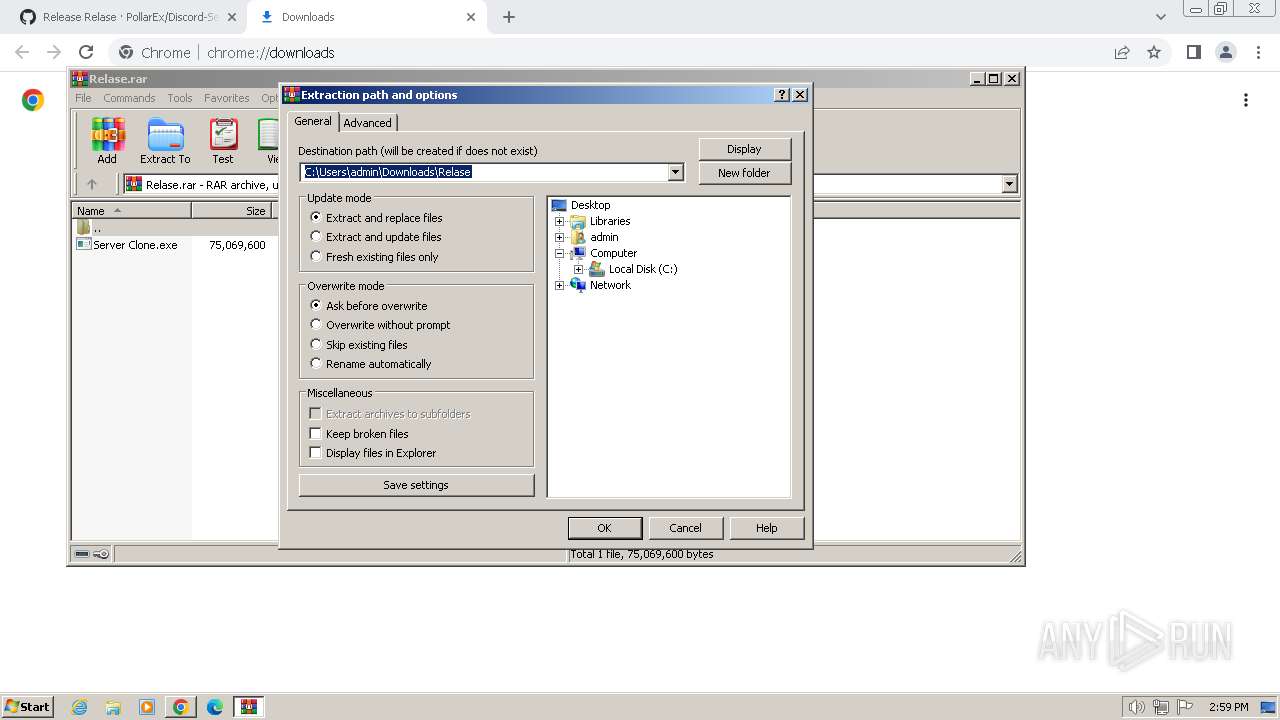Open the Chrome profile avatar icon
The width and height of the screenshot is (1280, 720).
pyautogui.click(x=1225, y=52)
